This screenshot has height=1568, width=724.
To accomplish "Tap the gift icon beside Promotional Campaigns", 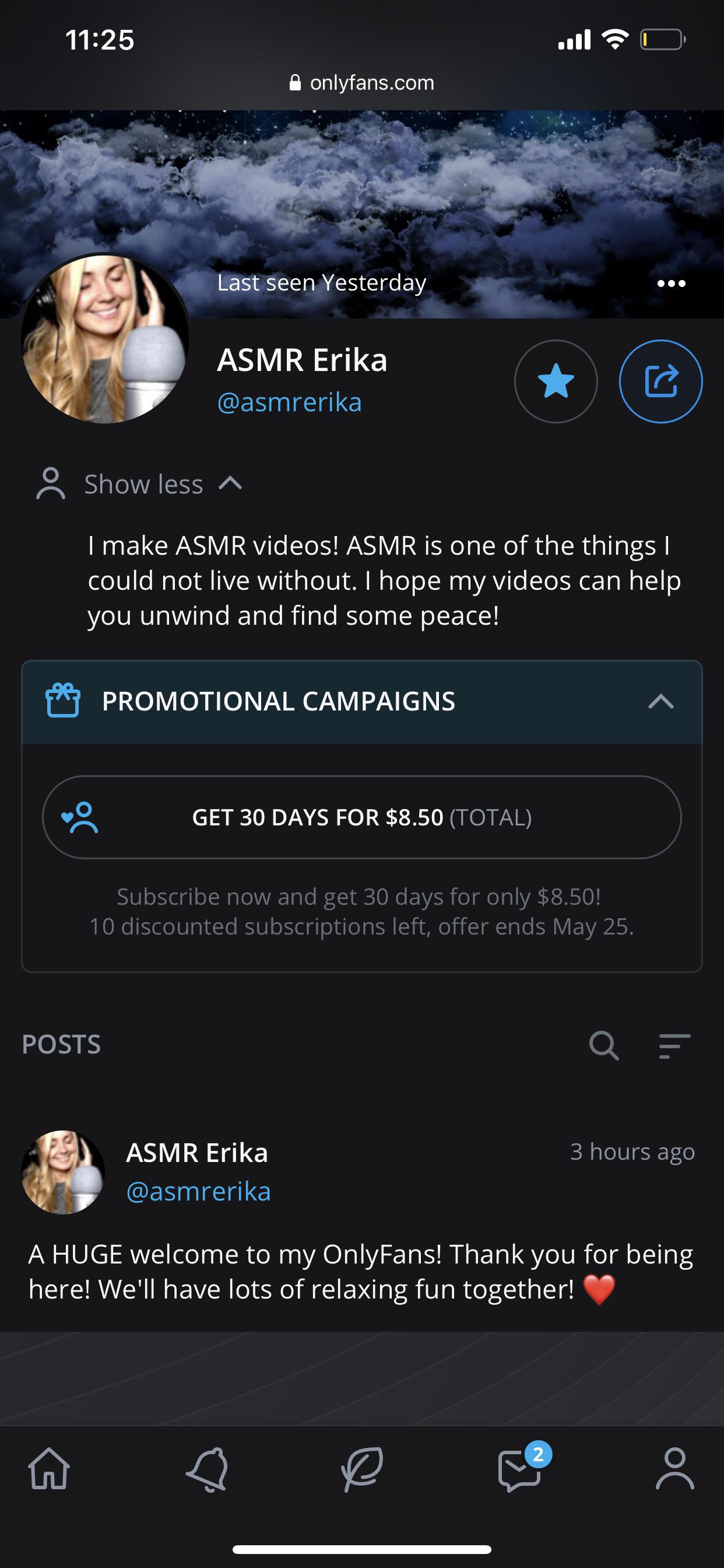I will [63, 701].
